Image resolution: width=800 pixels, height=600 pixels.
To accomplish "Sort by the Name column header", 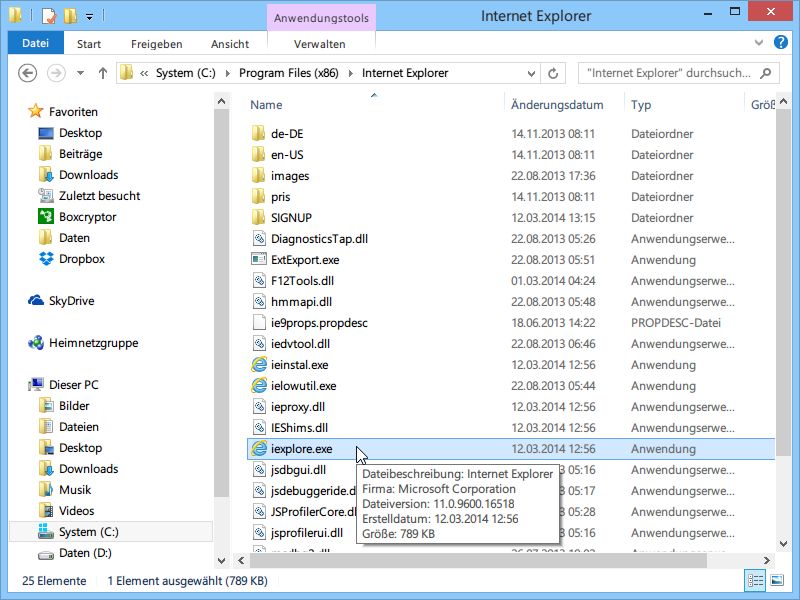I will point(266,105).
